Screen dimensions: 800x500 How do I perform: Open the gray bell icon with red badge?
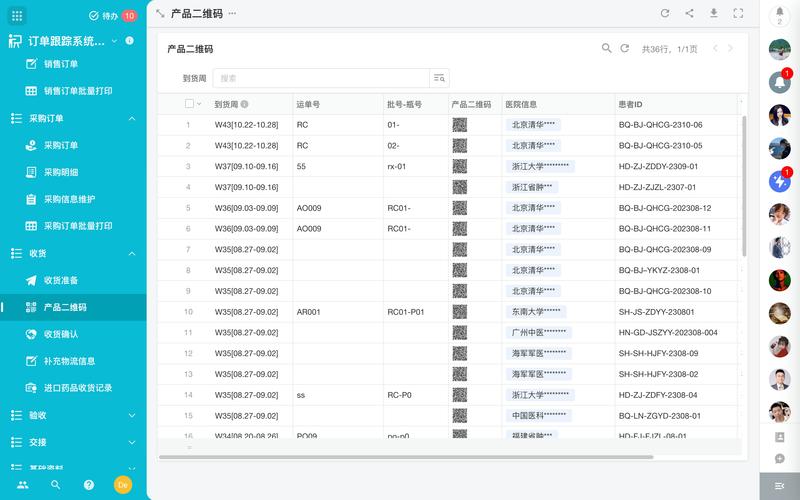coord(780,82)
